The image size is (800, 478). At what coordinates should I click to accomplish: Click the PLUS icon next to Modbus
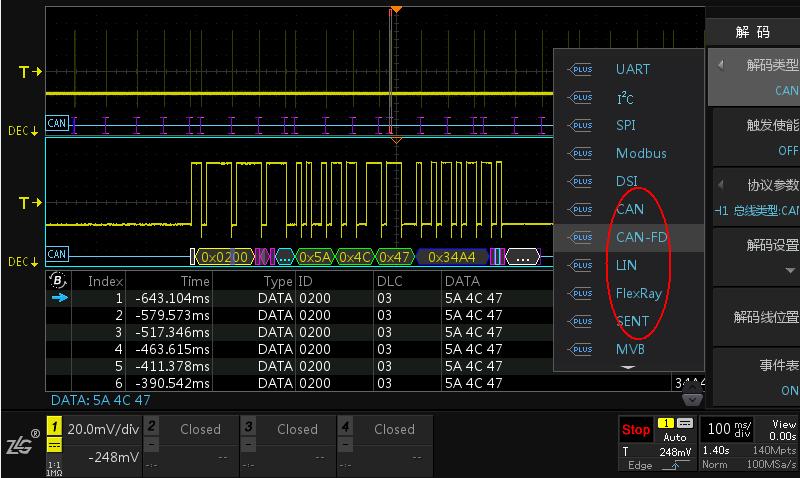(x=580, y=153)
